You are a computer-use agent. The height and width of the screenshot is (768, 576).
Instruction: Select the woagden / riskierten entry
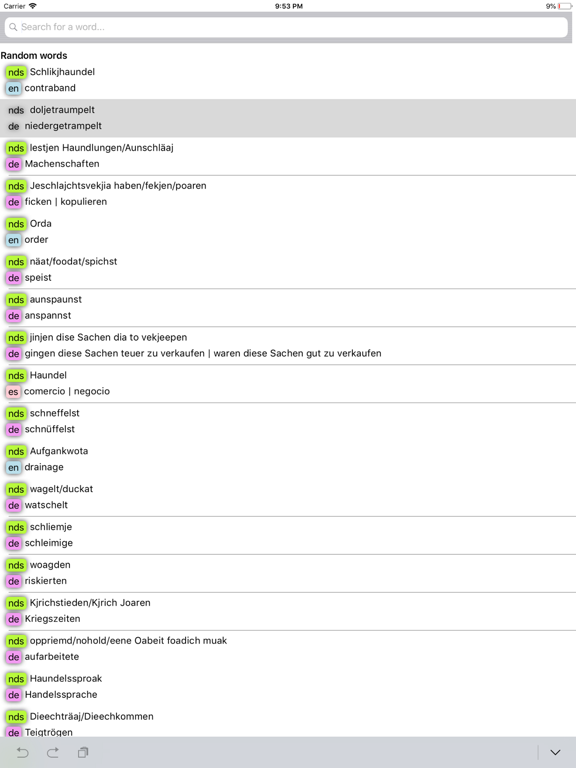tap(288, 573)
